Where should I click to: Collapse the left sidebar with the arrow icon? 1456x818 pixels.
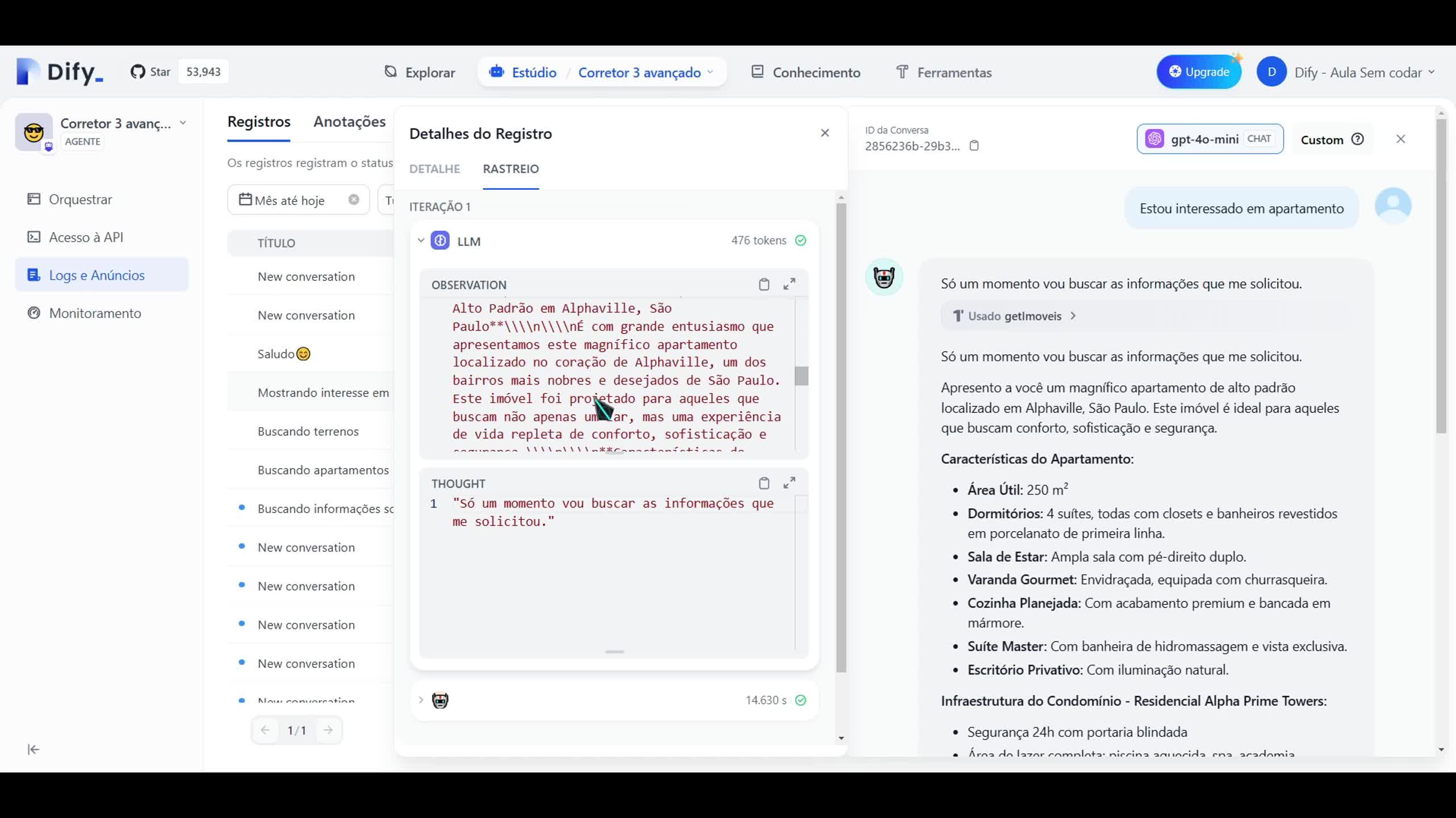(x=33, y=749)
